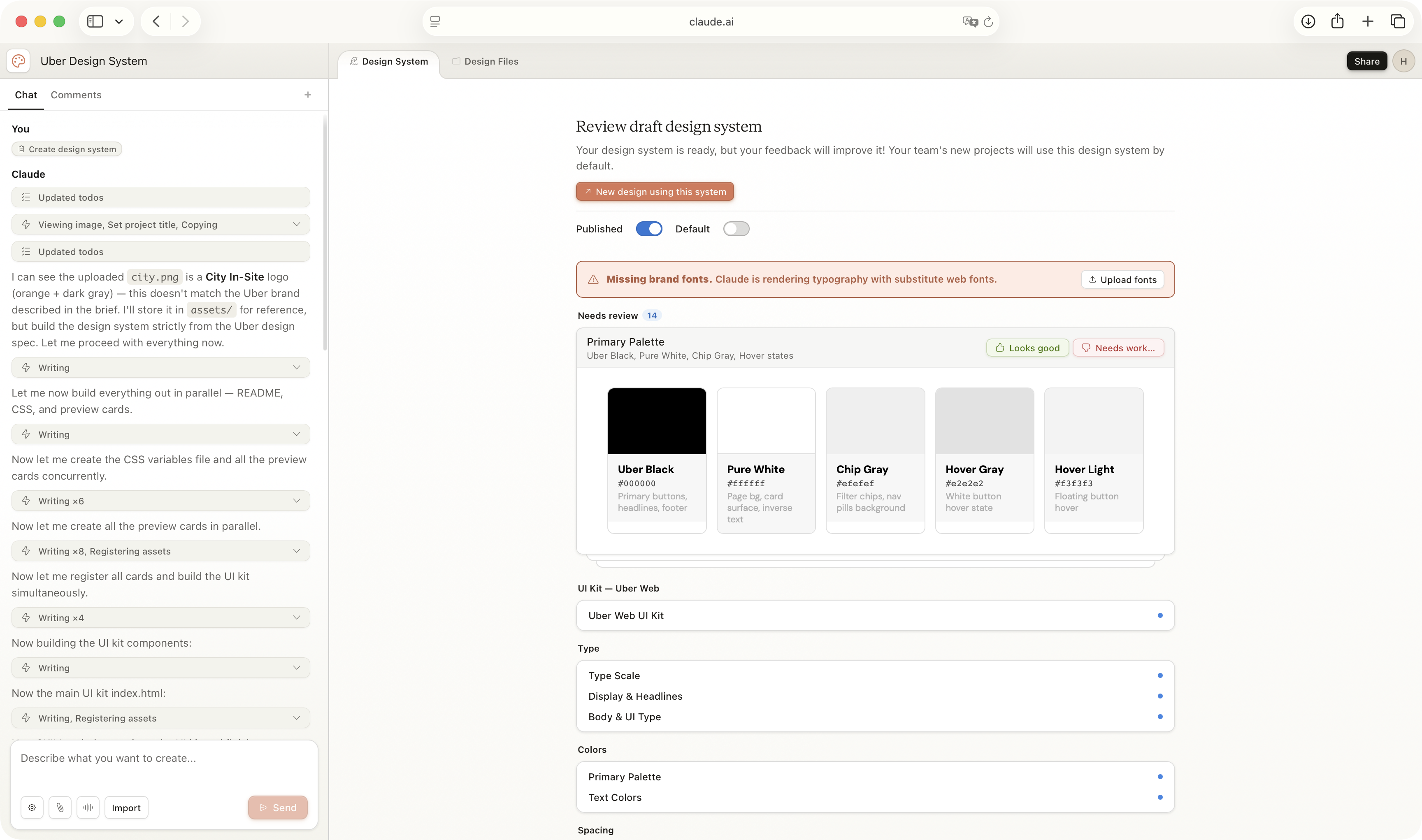The width and height of the screenshot is (1422, 840).
Task: Click the Primary Palette card heading
Action: tap(625, 342)
